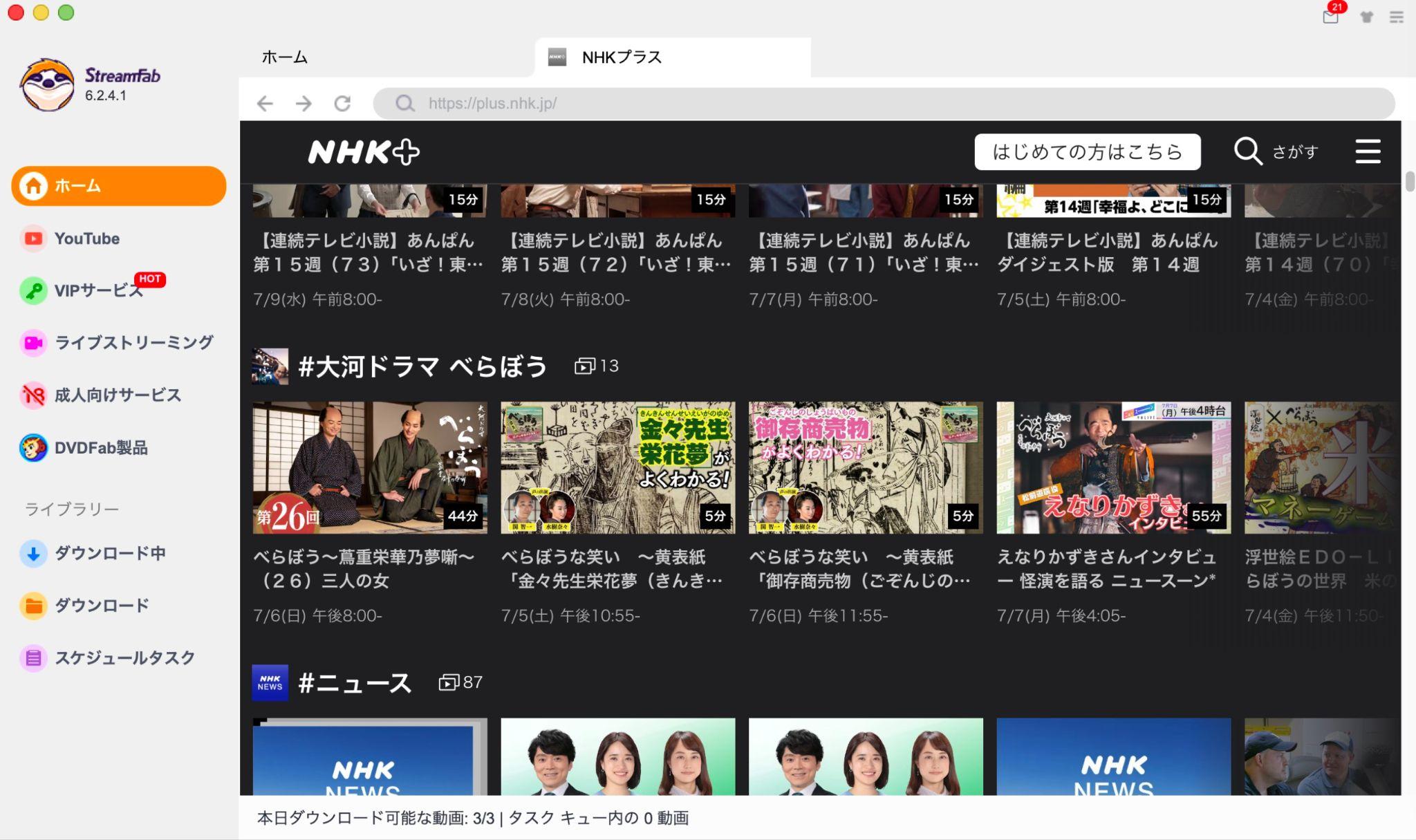Click the はじめての方はこちら button

(1088, 151)
